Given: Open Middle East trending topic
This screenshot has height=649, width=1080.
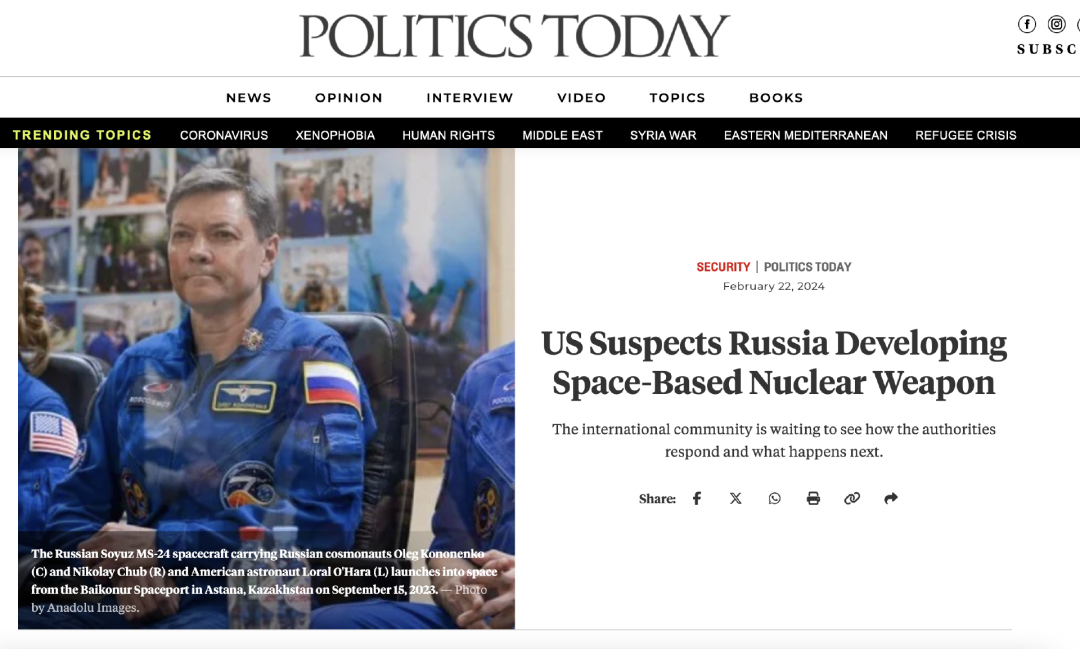Looking at the screenshot, I should pos(562,135).
